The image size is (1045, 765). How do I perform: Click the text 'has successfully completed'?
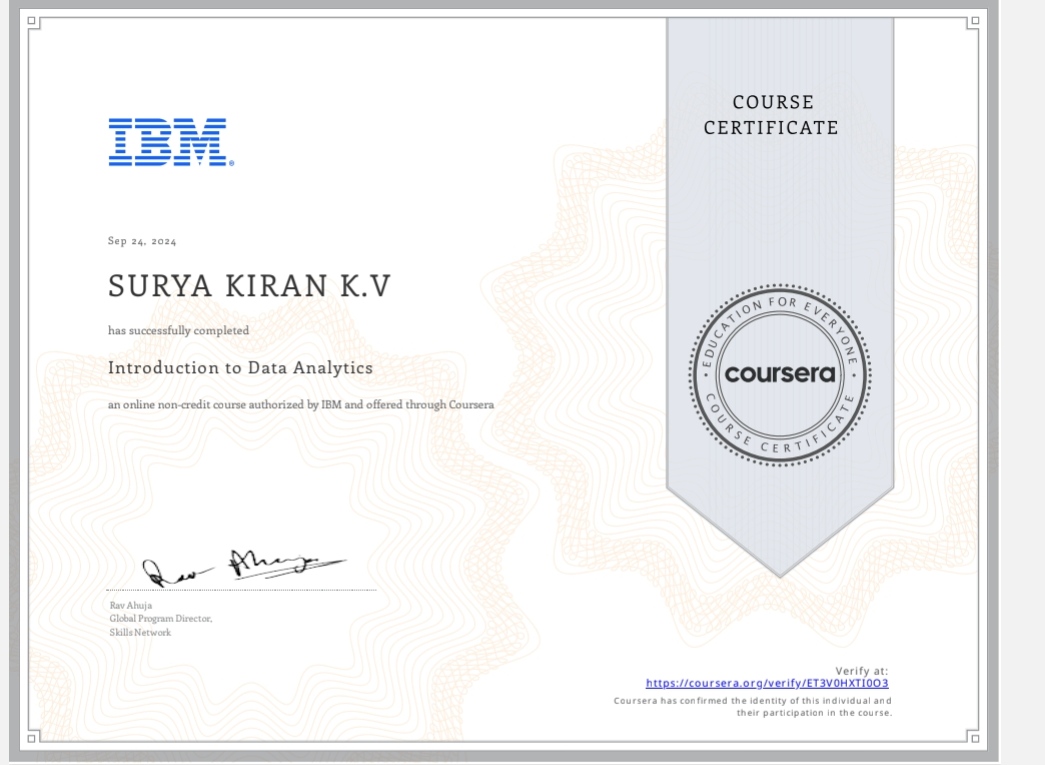click(179, 331)
